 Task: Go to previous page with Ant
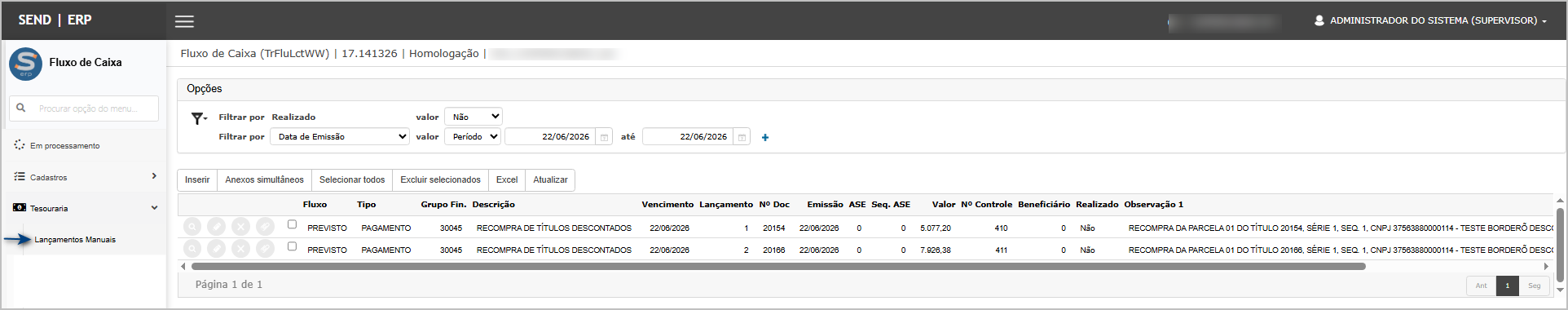(x=1481, y=286)
